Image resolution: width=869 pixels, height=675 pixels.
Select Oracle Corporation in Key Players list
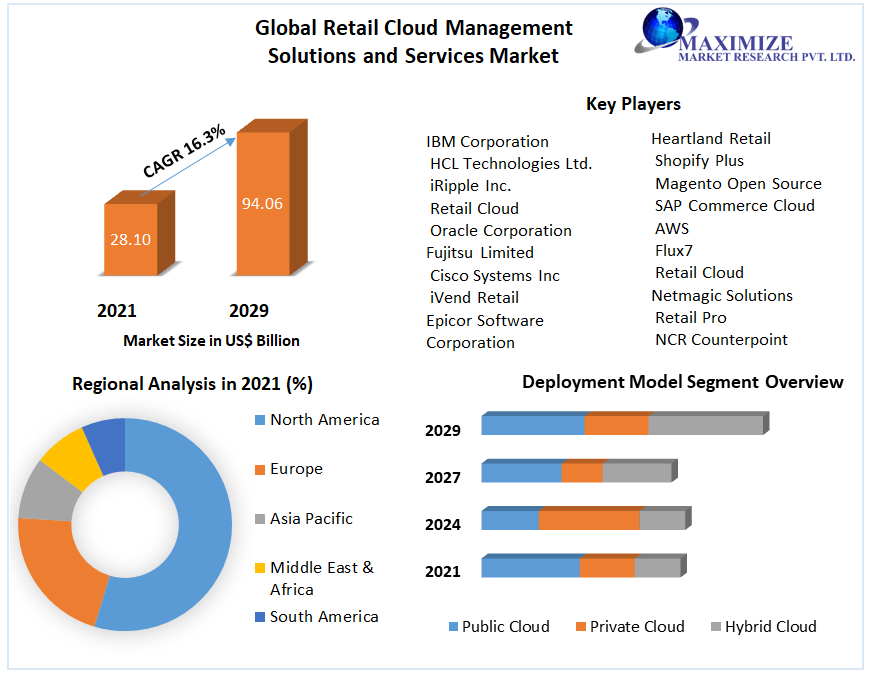pyautogui.click(x=500, y=231)
